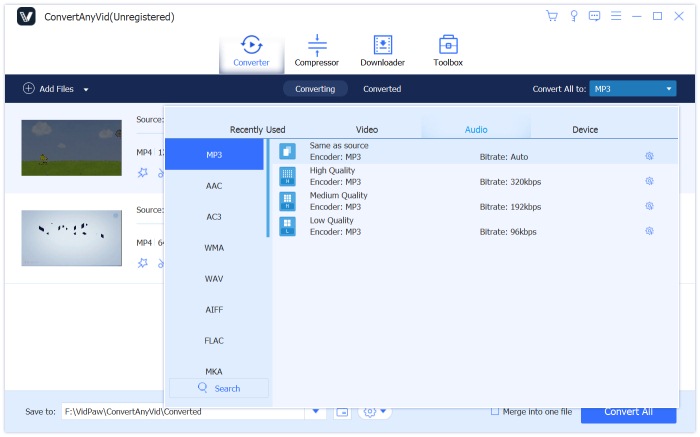Select the Recently Used tab
Viewport: 700px width, 437px height.
point(258,130)
